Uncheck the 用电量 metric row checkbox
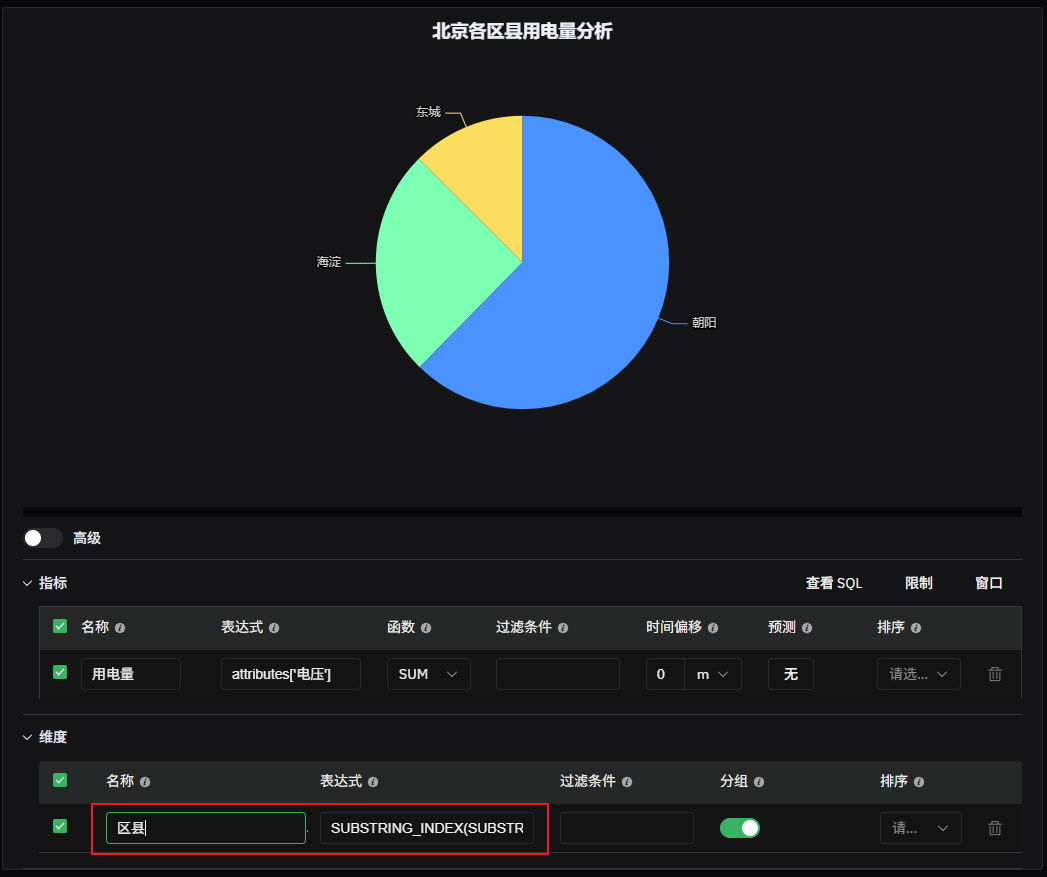Viewport: 1047px width, 877px height. pos(60,672)
